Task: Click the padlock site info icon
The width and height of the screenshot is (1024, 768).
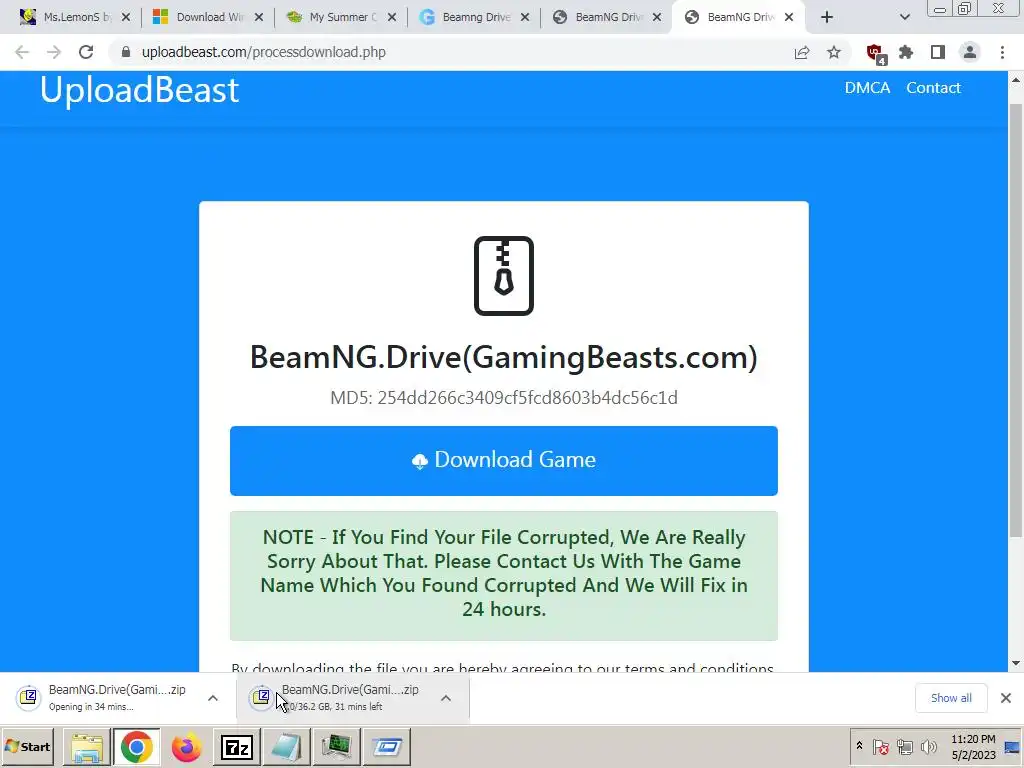Action: [x=126, y=52]
